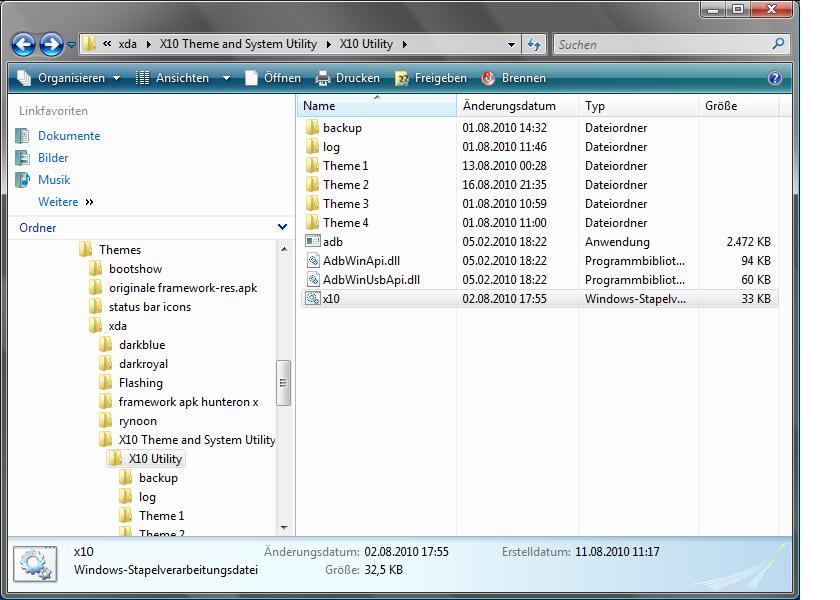The image size is (840, 600).
Task: Sort files by Größe column header
Action: coord(739,106)
